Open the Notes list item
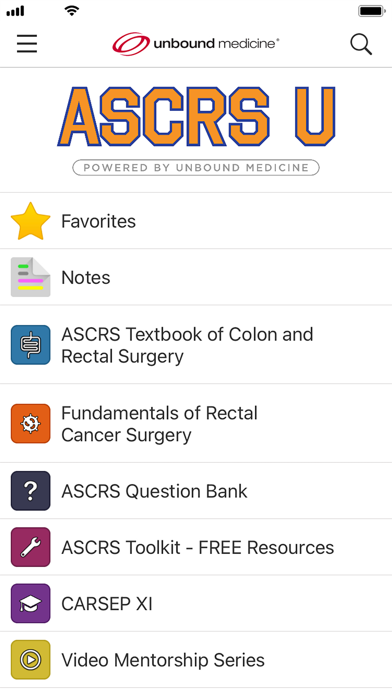This screenshot has height=696, width=392. point(196,277)
